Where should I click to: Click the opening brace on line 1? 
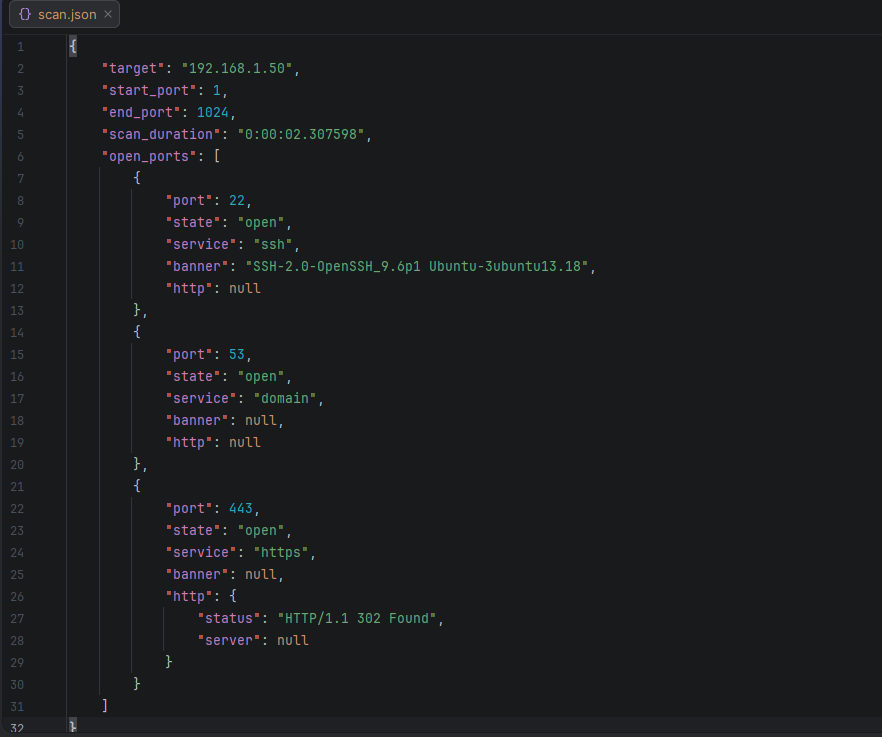pos(73,46)
